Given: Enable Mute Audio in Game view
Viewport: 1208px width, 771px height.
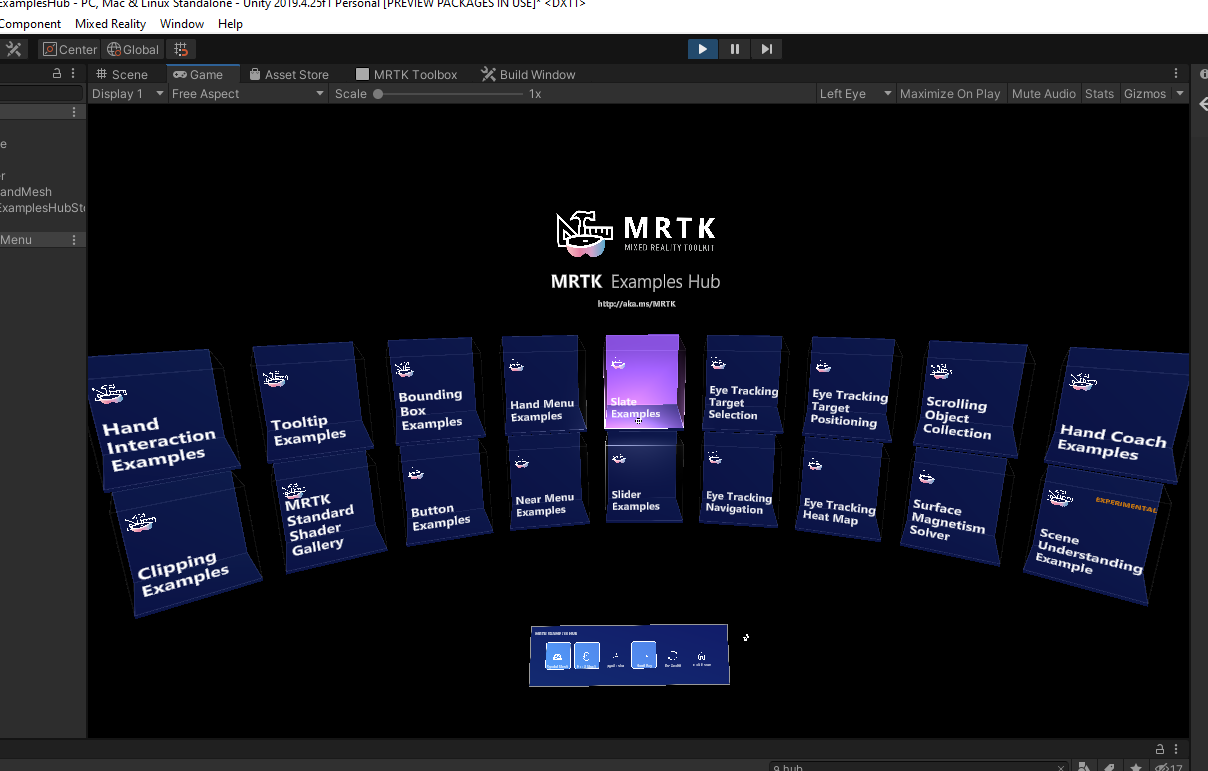Looking at the screenshot, I should [1044, 94].
